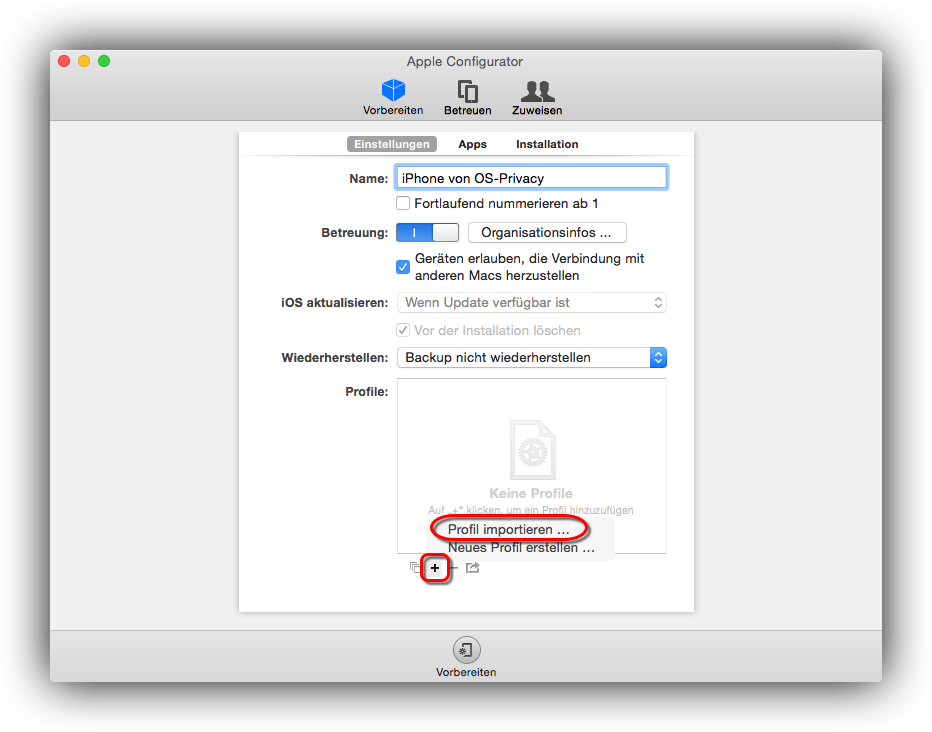The width and height of the screenshot is (932, 732).
Task: Toggle Vor der Installation löschen checkbox
Action: coord(403,330)
